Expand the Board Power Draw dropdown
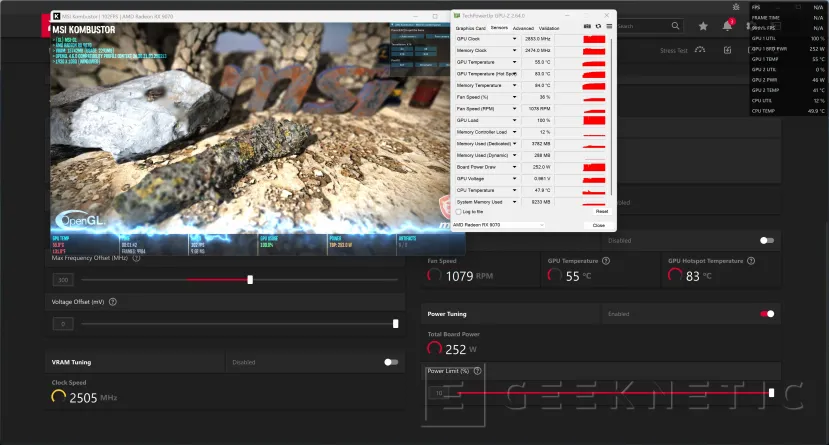Screen dimensions: 829x445 point(514,167)
